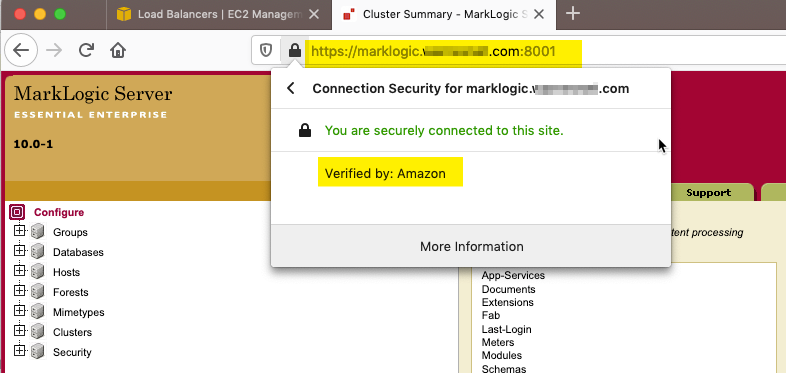Go back in Connection Security panel

(x=291, y=89)
